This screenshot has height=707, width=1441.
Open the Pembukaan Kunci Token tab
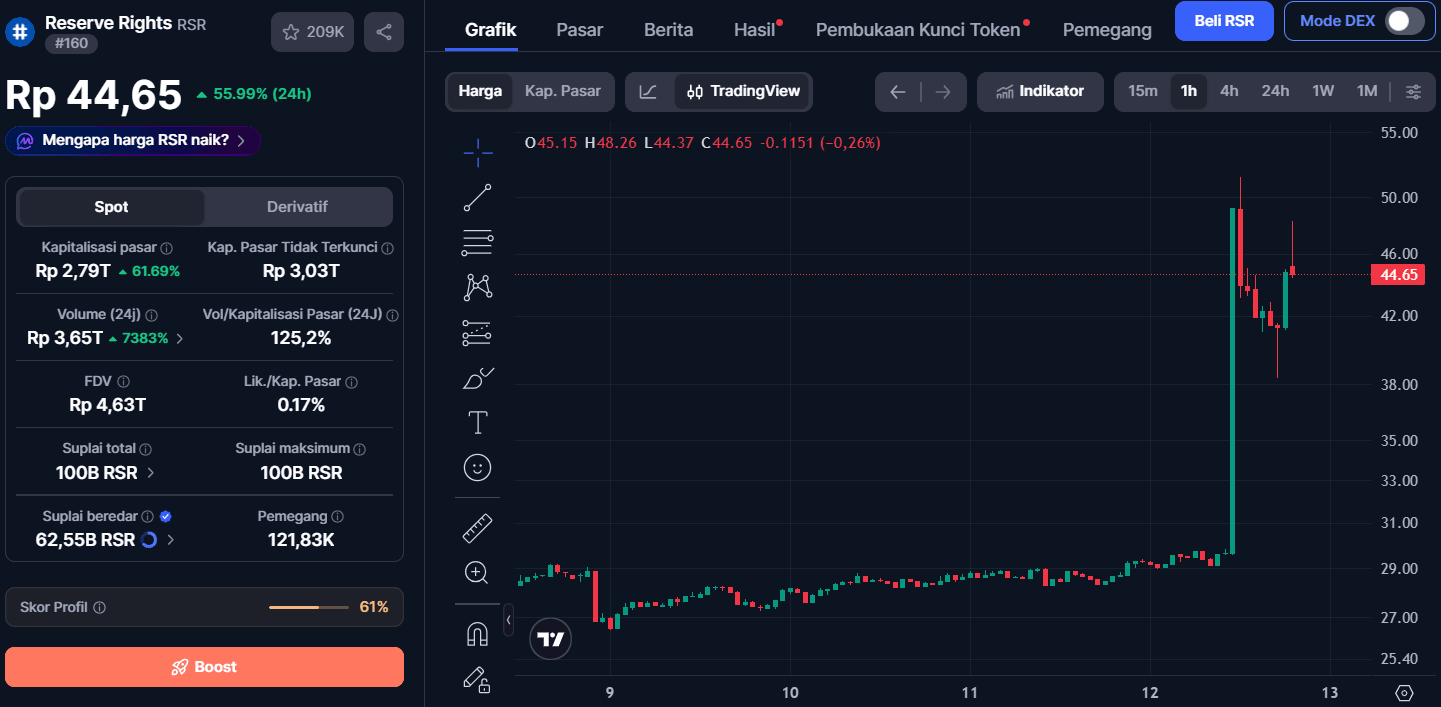coord(918,30)
